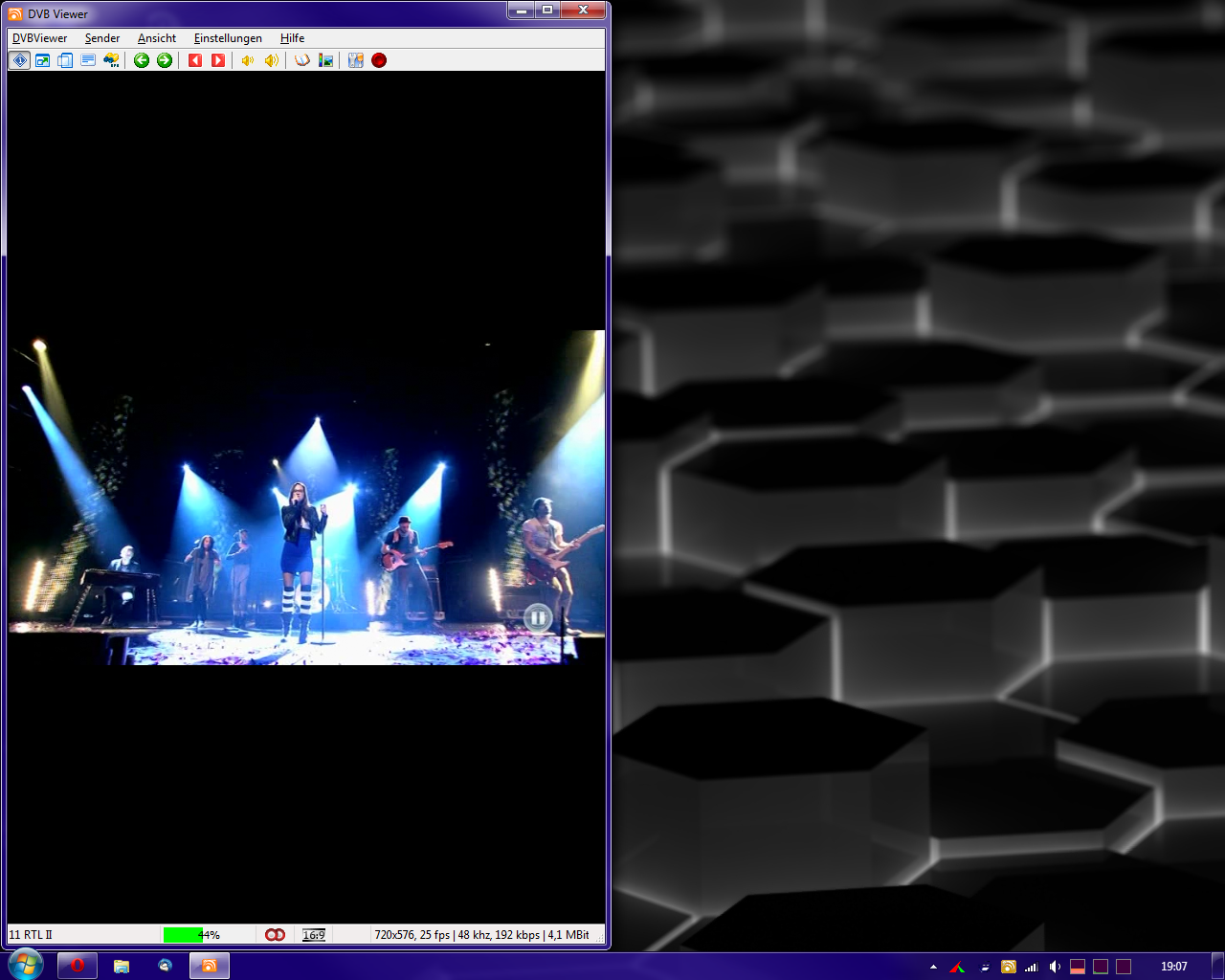Open the Sender menu
This screenshot has height=980, width=1225.
click(102, 38)
